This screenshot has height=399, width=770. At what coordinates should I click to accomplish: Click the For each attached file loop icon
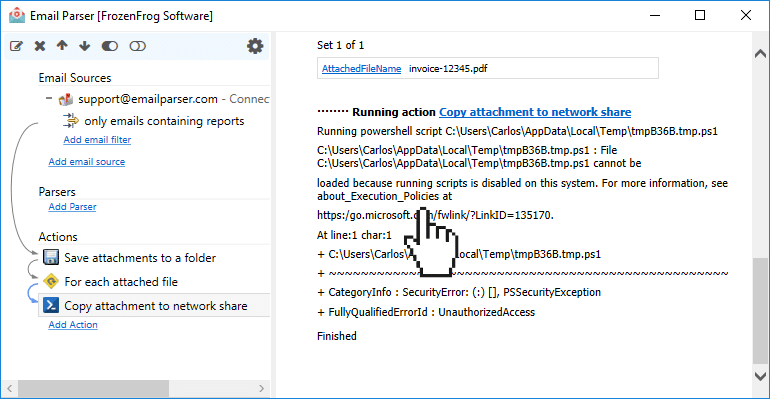(51, 282)
